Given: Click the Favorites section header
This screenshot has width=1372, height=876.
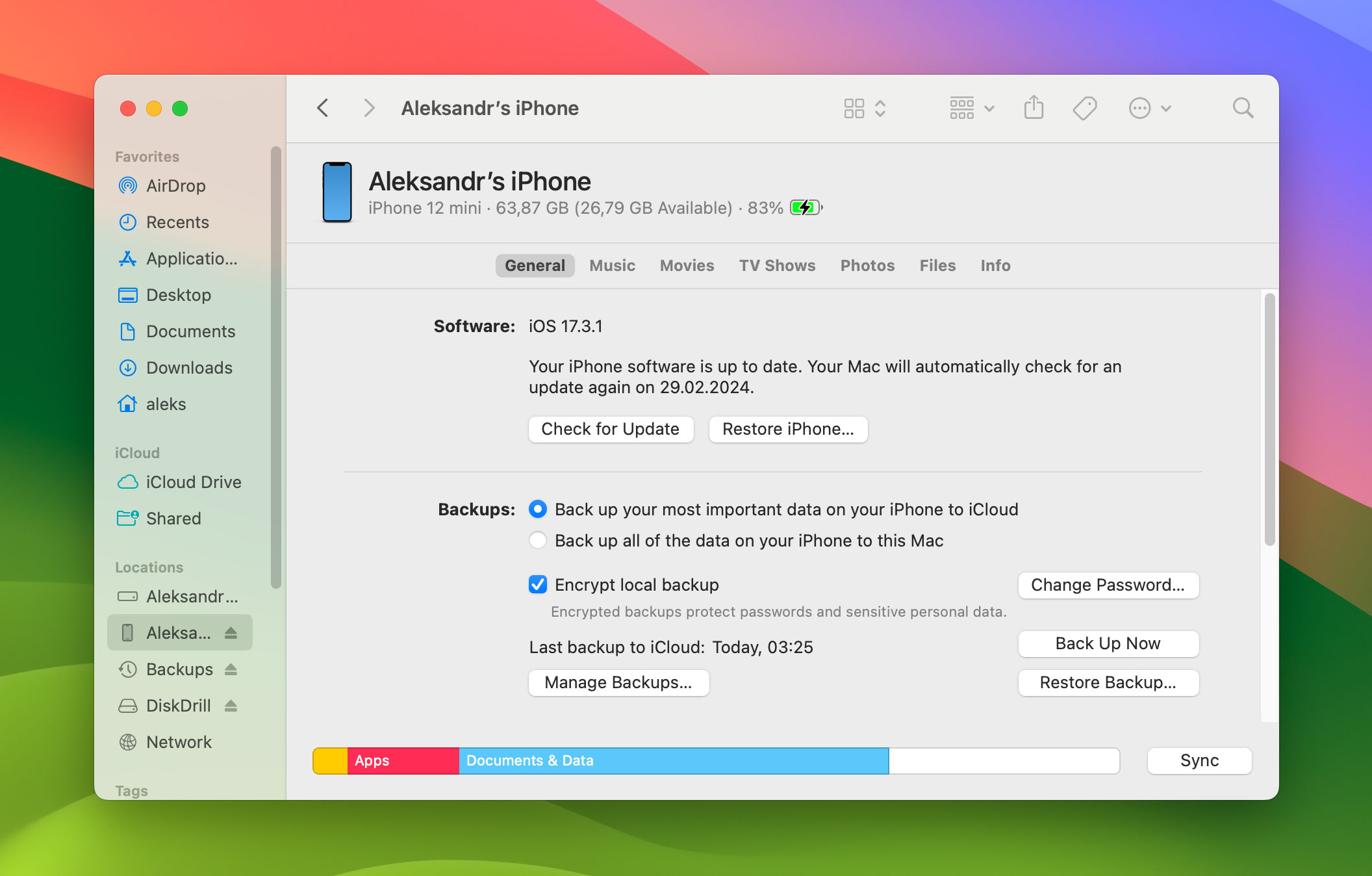Looking at the screenshot, I should coord(147,157).
